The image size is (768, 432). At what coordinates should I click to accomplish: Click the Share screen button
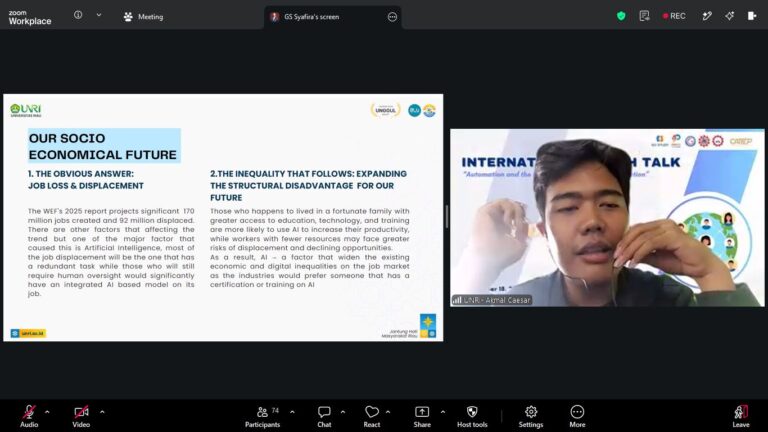(422, 416)
